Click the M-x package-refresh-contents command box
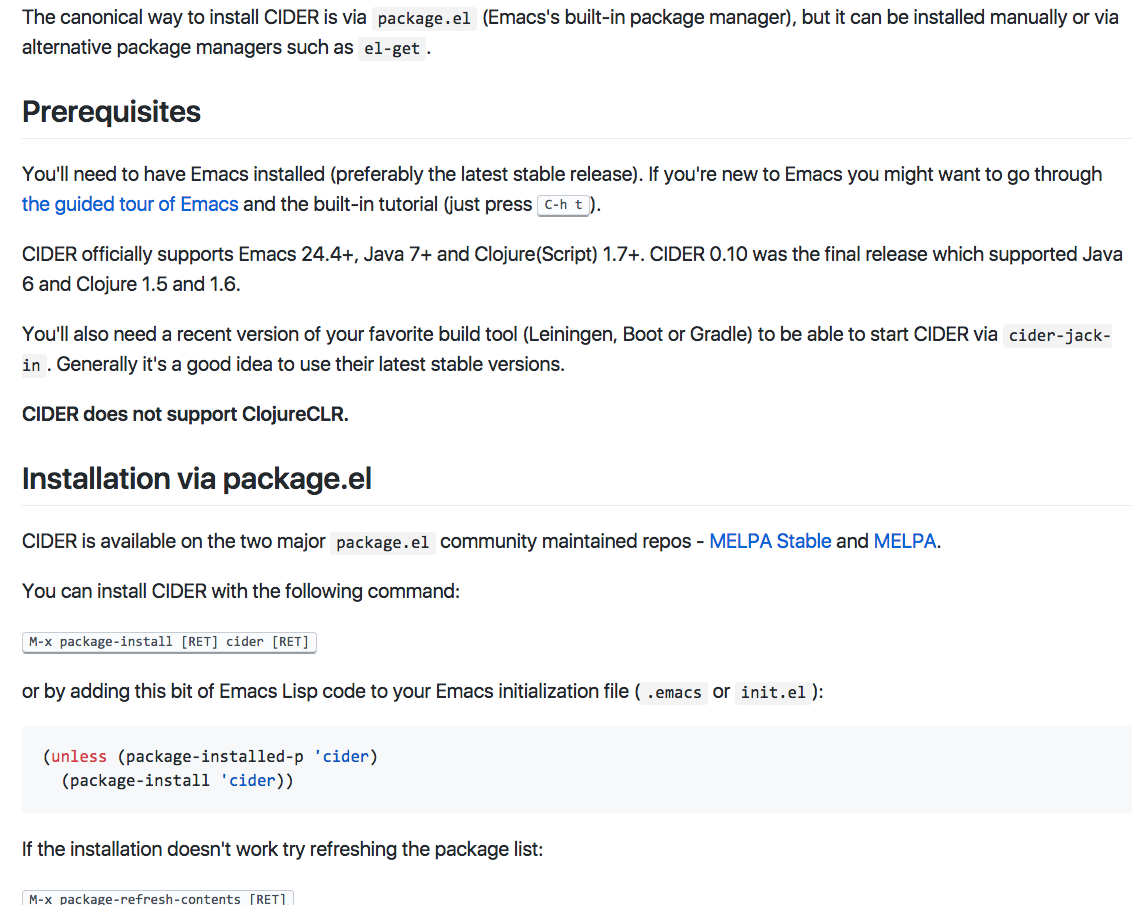The height and width of the screenshot is (905, 1144). coord(157,898)
